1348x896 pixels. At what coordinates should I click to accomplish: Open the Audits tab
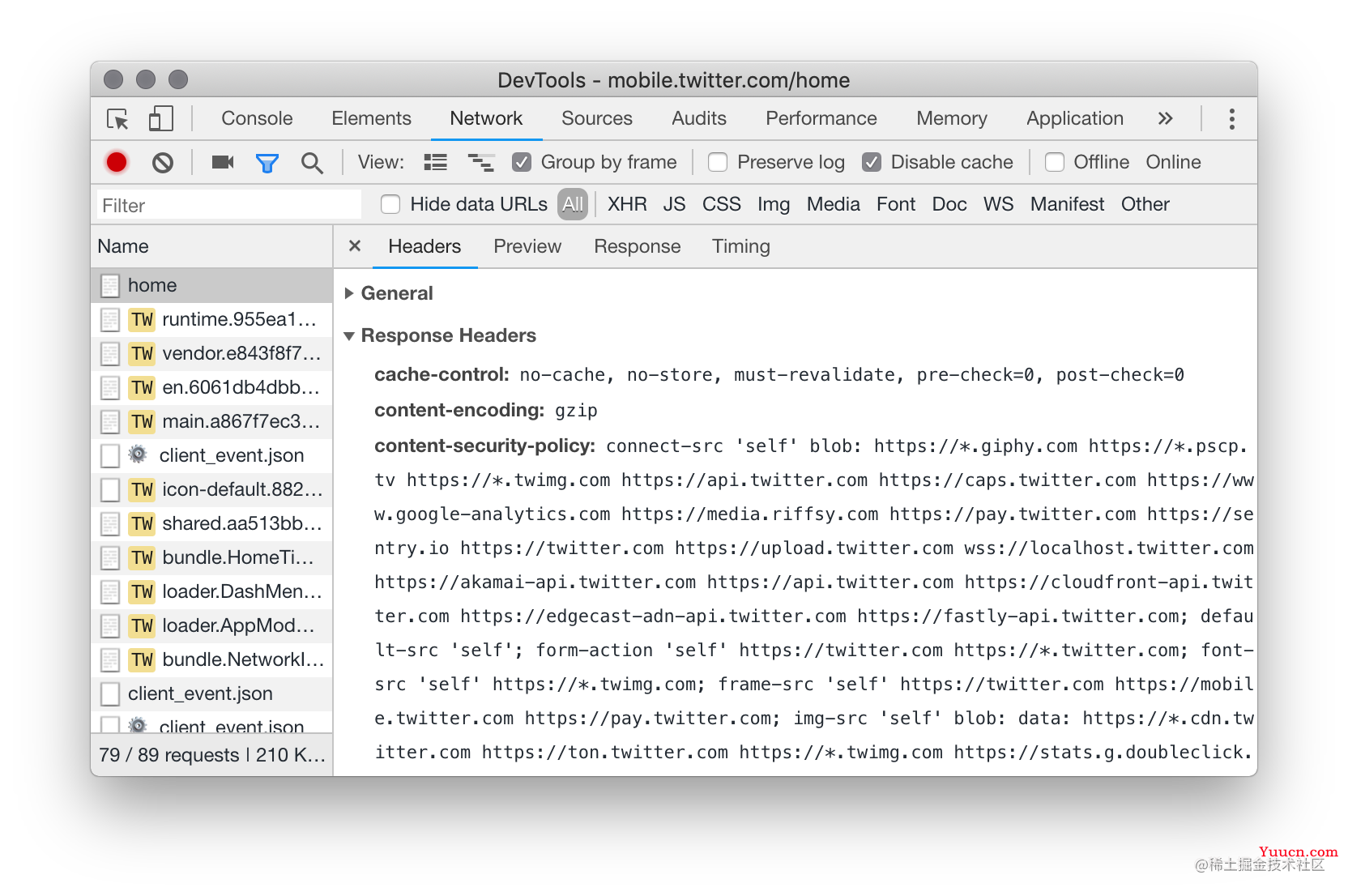coord(699,118)
